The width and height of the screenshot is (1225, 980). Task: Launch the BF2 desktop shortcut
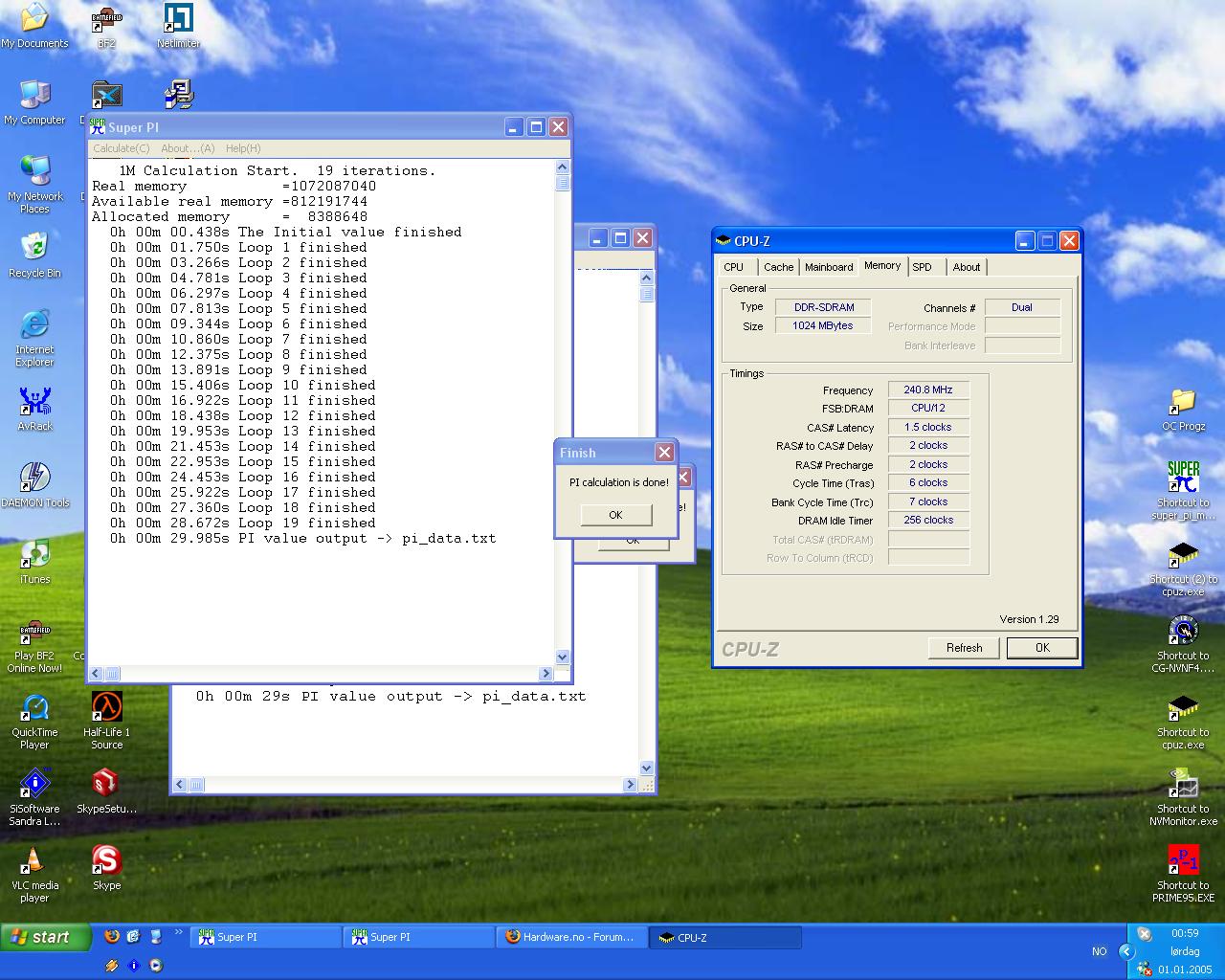tap(106, 26)
